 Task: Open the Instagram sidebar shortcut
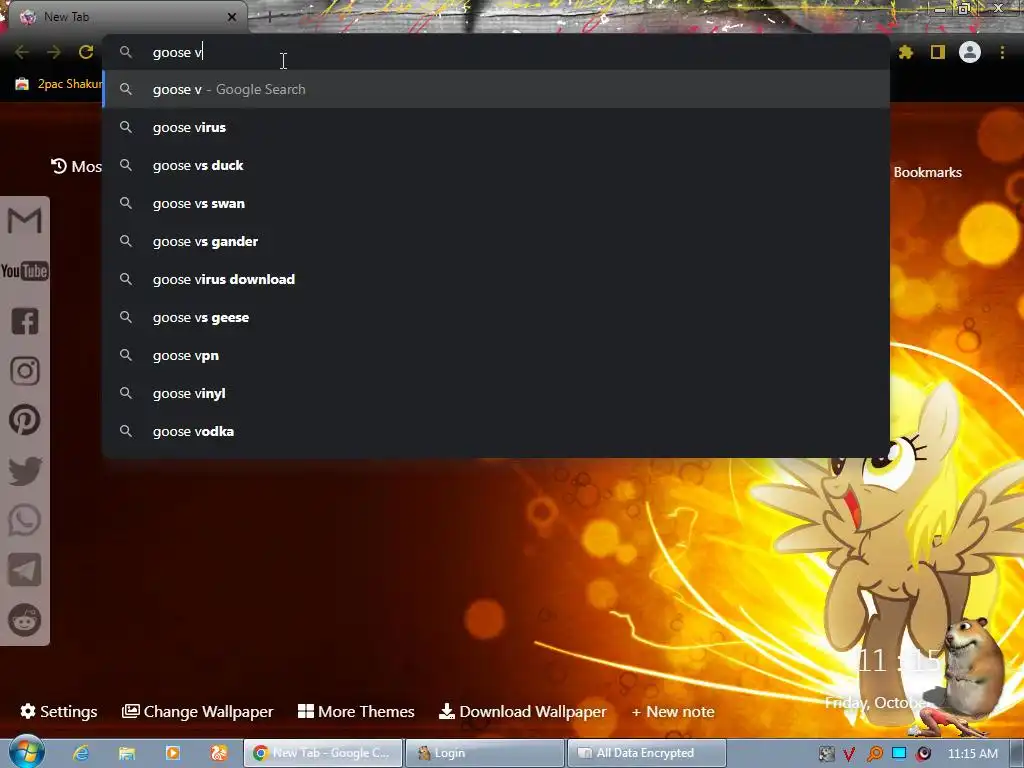[x=25, y=371]
